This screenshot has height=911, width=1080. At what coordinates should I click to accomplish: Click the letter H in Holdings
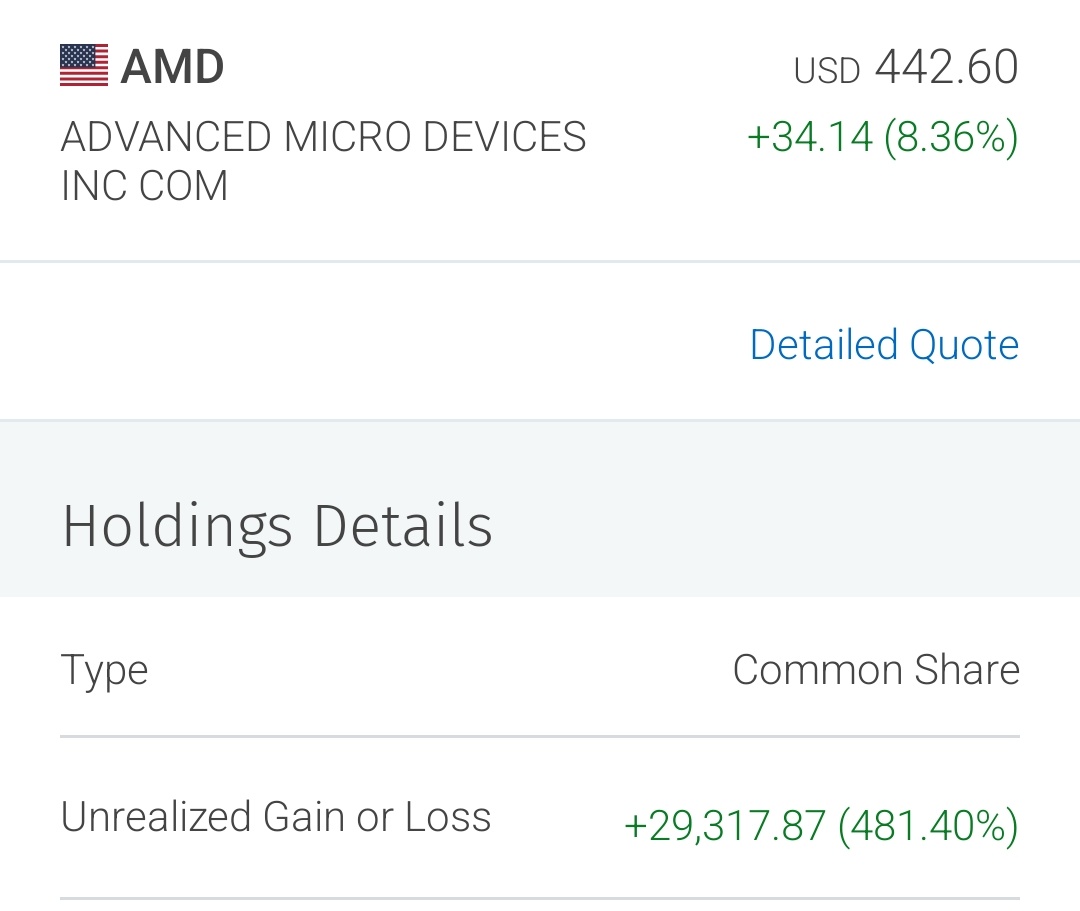tap(81, 525)
